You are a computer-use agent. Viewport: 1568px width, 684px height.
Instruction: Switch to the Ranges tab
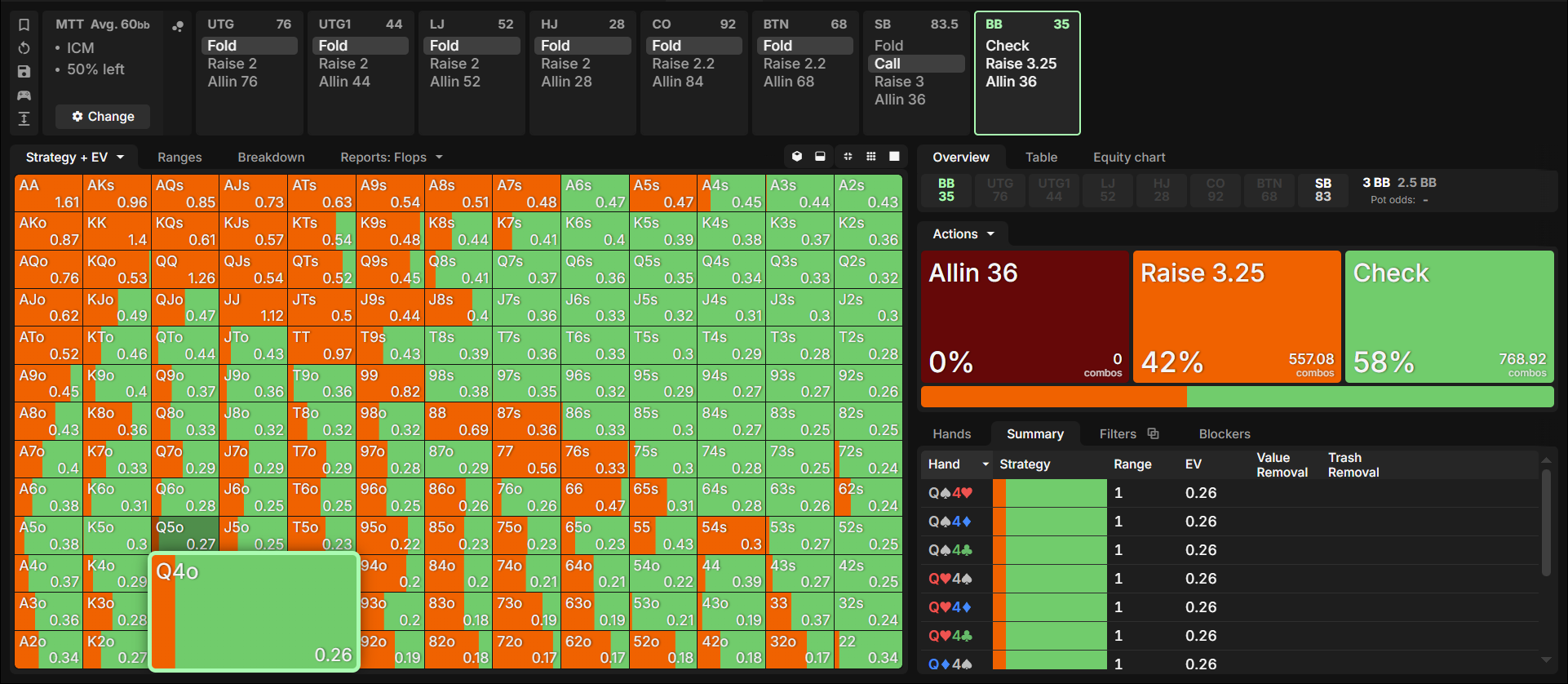click(179, 158)
